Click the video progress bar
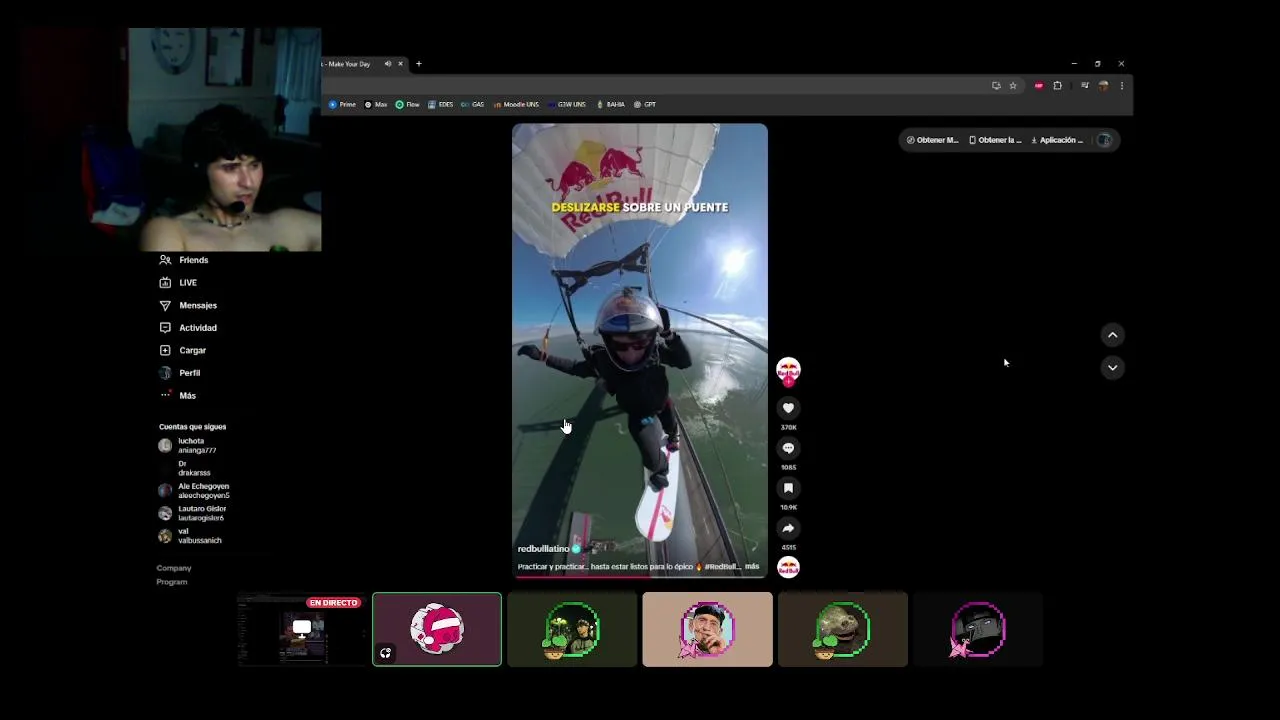 point(640,576)
